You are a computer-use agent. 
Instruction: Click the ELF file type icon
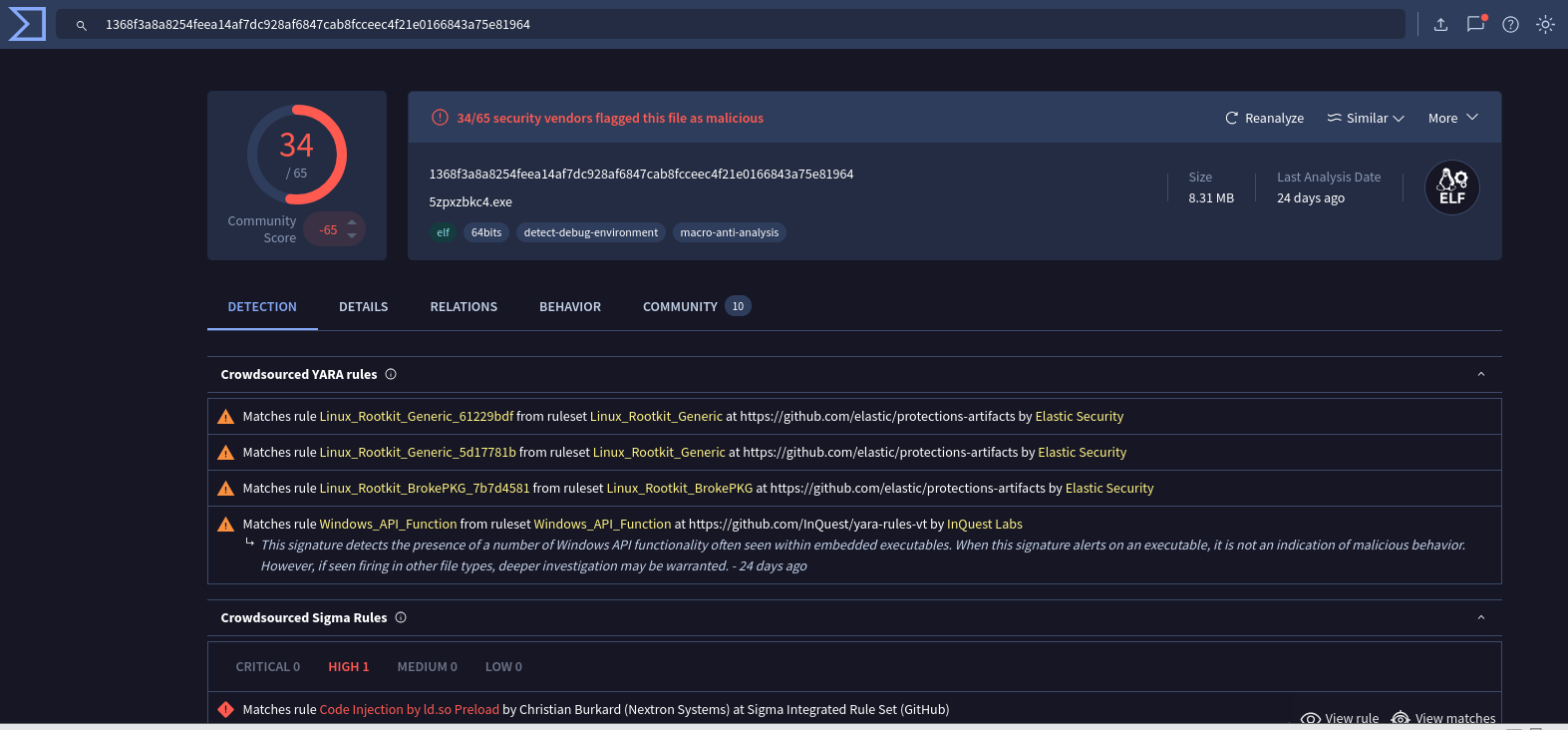pyautogui.click(x=1452, y=187)
